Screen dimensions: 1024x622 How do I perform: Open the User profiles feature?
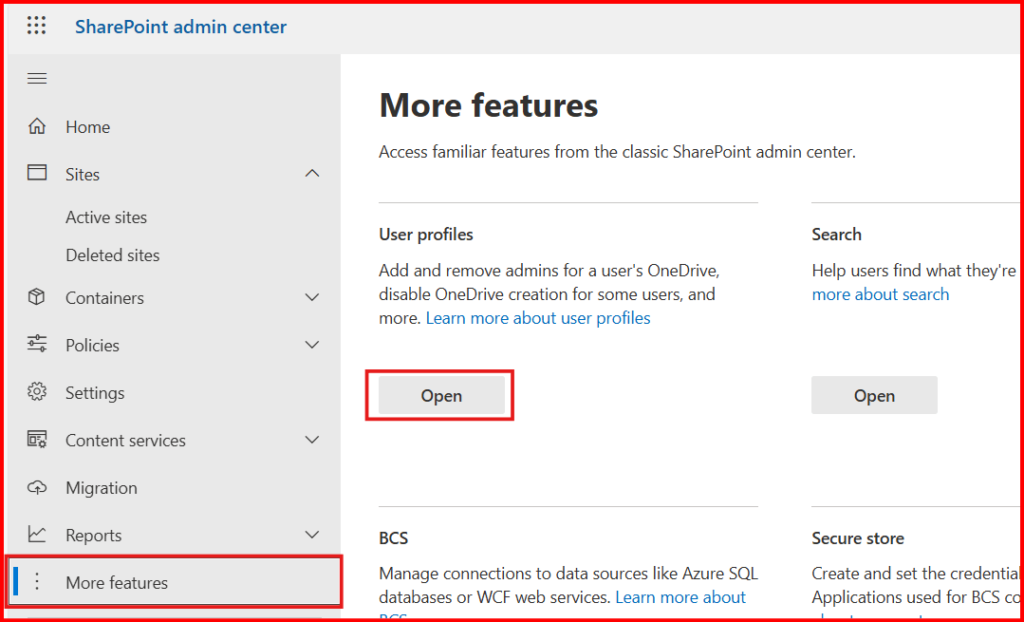440,395
